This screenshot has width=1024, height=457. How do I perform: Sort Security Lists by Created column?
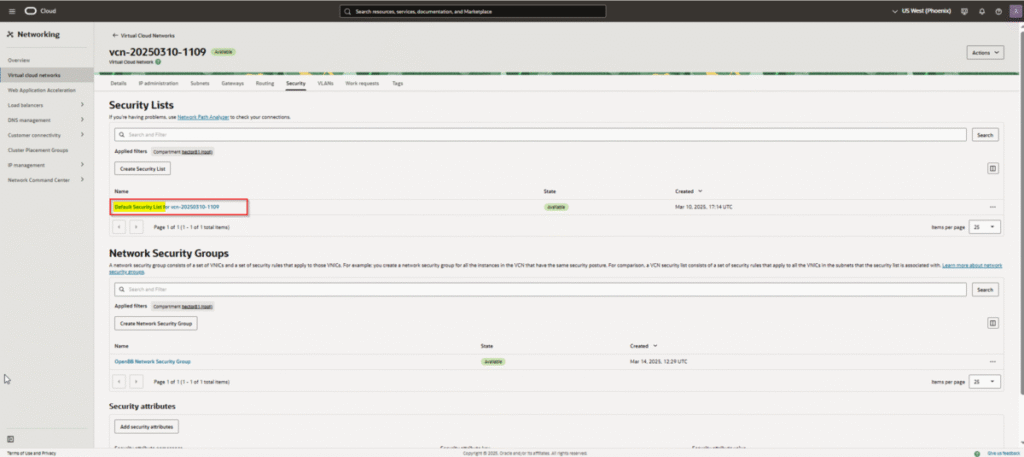point(689,190)
